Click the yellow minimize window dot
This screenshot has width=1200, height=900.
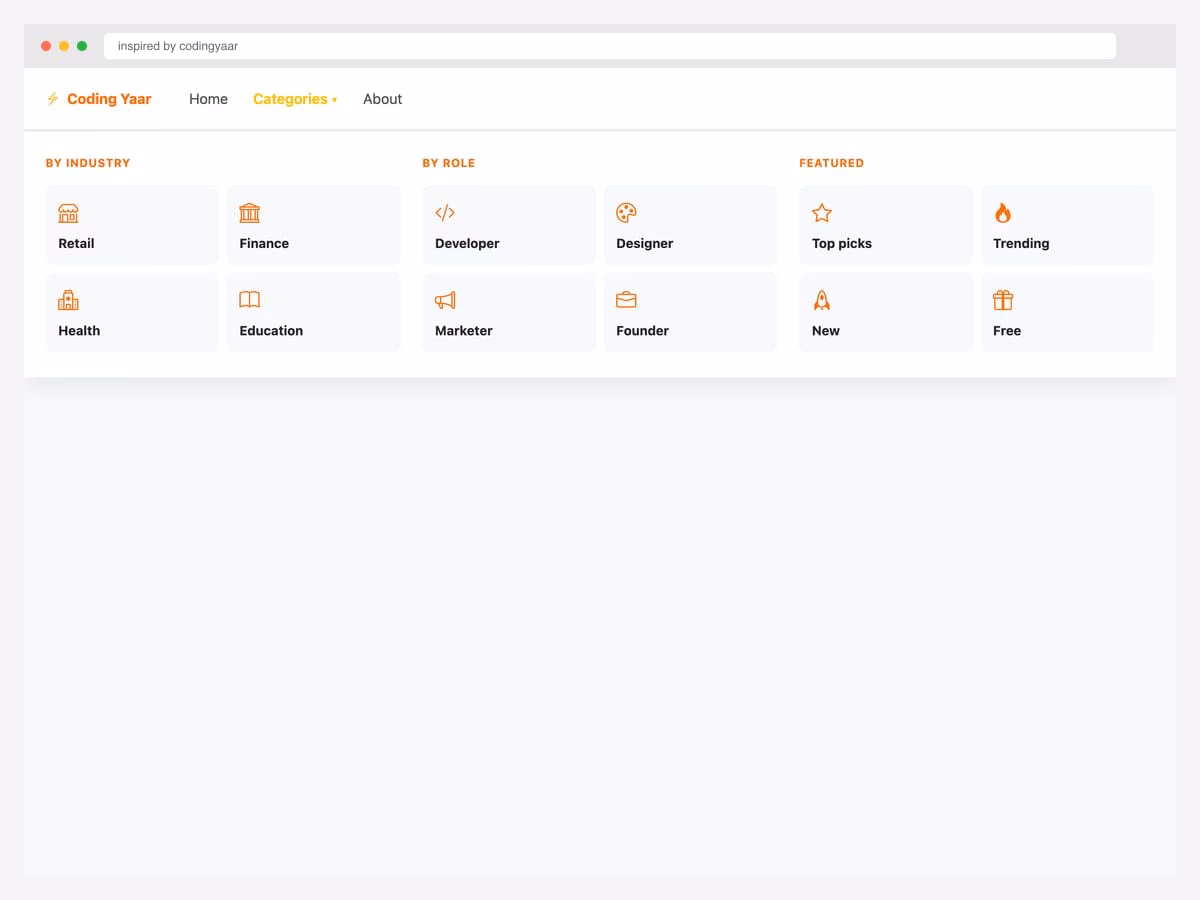pyautogui.click(x=64, y=46)
